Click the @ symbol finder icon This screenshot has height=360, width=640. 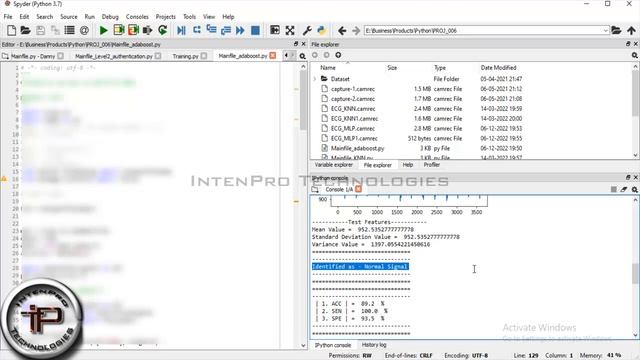pos(84,30)
